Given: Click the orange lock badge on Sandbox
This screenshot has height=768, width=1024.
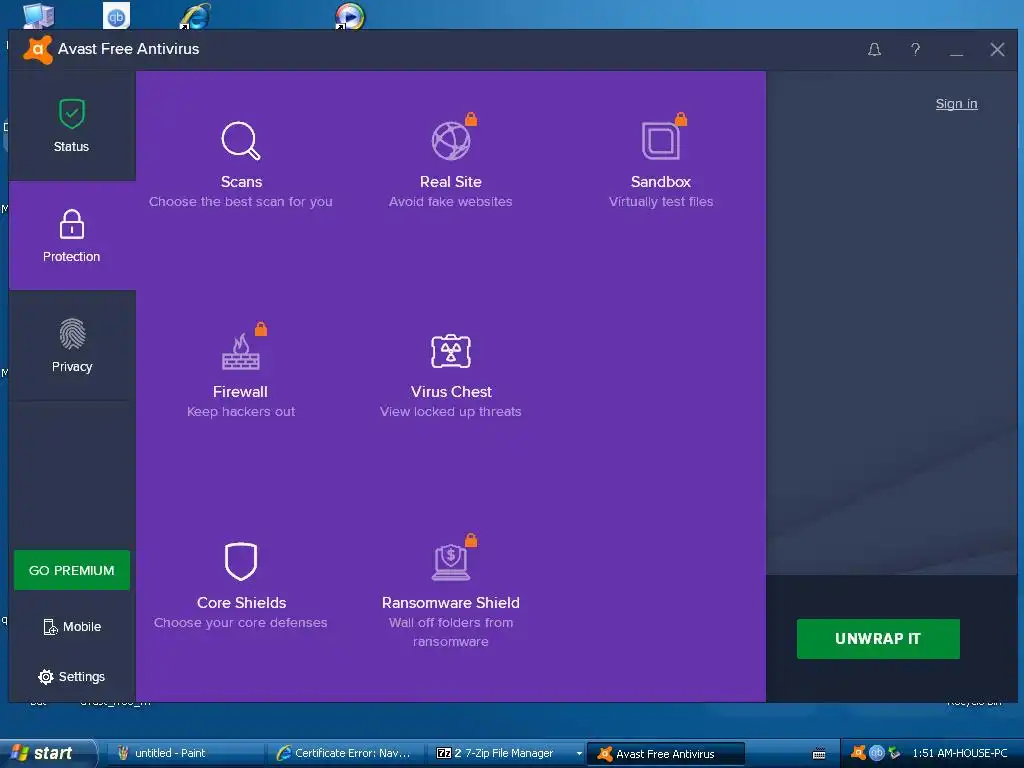Looking at the screenshot, I should (x=680, y=119).
